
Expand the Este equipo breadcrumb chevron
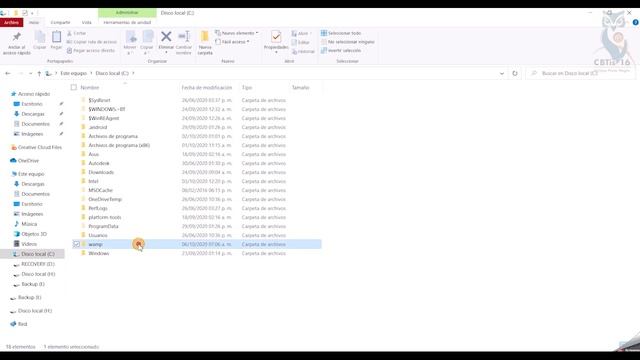pyautogui.click(x=91, y=73)
